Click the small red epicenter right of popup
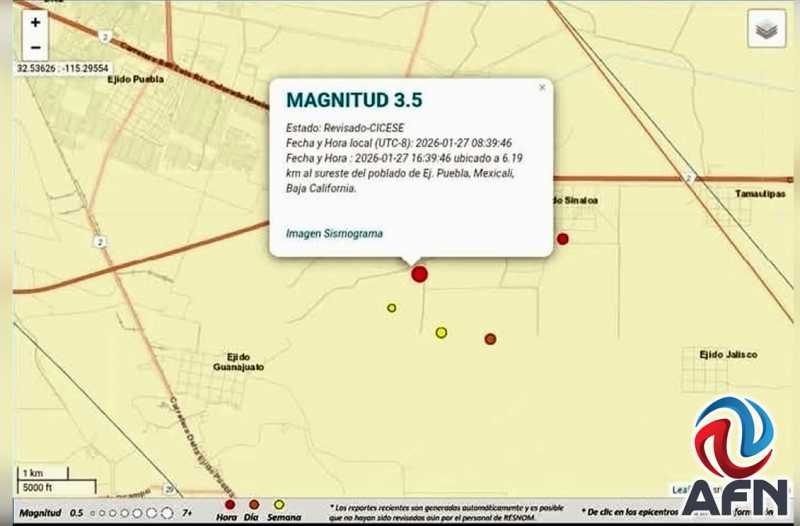 562,239
